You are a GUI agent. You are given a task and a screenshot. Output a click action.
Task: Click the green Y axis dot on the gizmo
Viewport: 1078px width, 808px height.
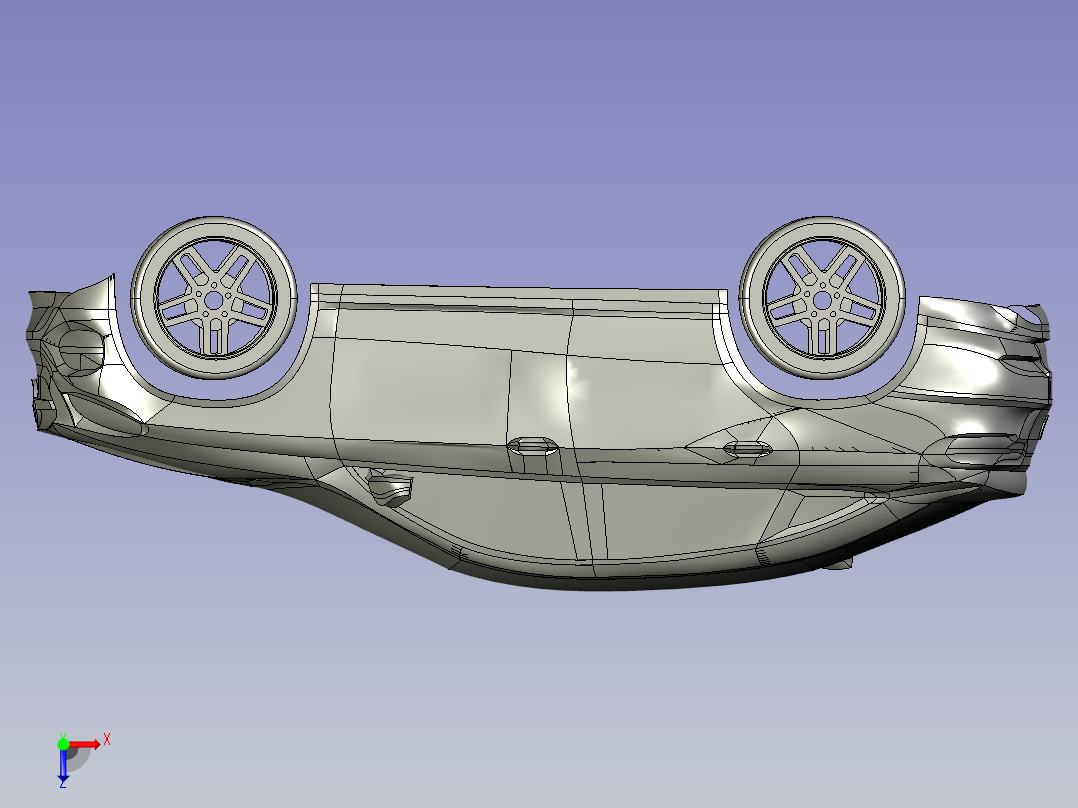tap(63, 744)
